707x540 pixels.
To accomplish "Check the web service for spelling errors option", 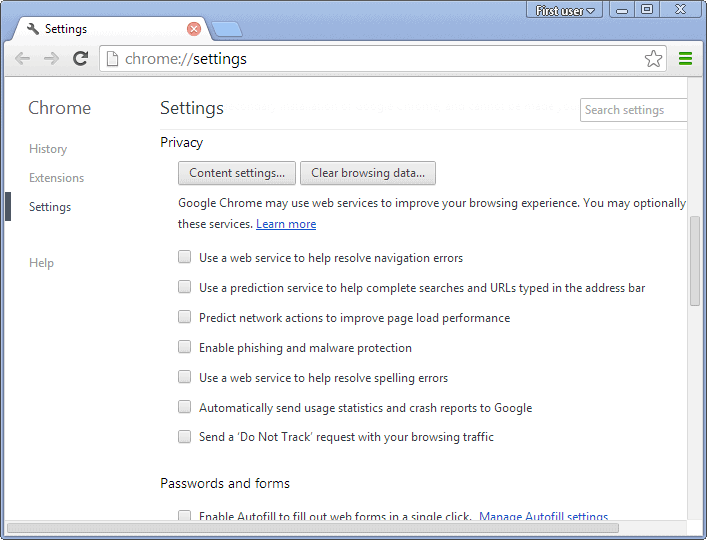I will (184, 377).
